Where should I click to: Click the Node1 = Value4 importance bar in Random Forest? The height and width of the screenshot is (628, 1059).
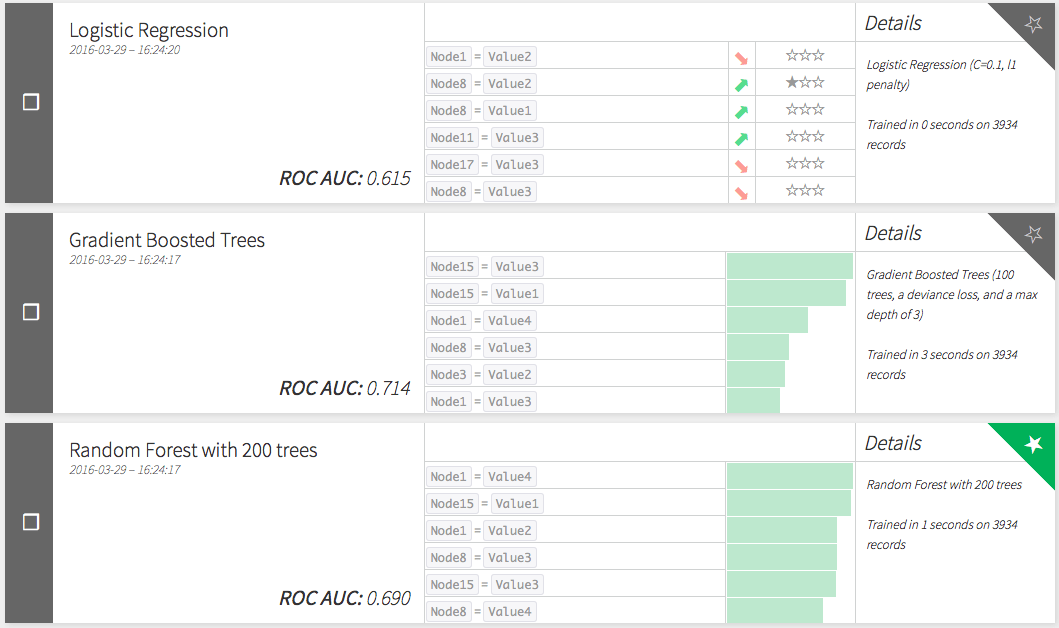pyautogui.click(x=790, y=476)
